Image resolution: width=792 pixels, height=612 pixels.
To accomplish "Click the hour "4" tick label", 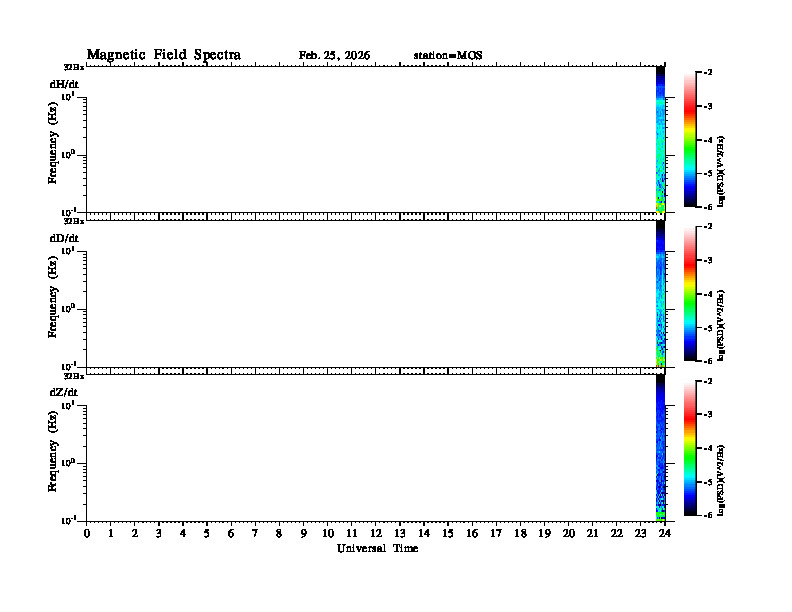I will (183, 534).
